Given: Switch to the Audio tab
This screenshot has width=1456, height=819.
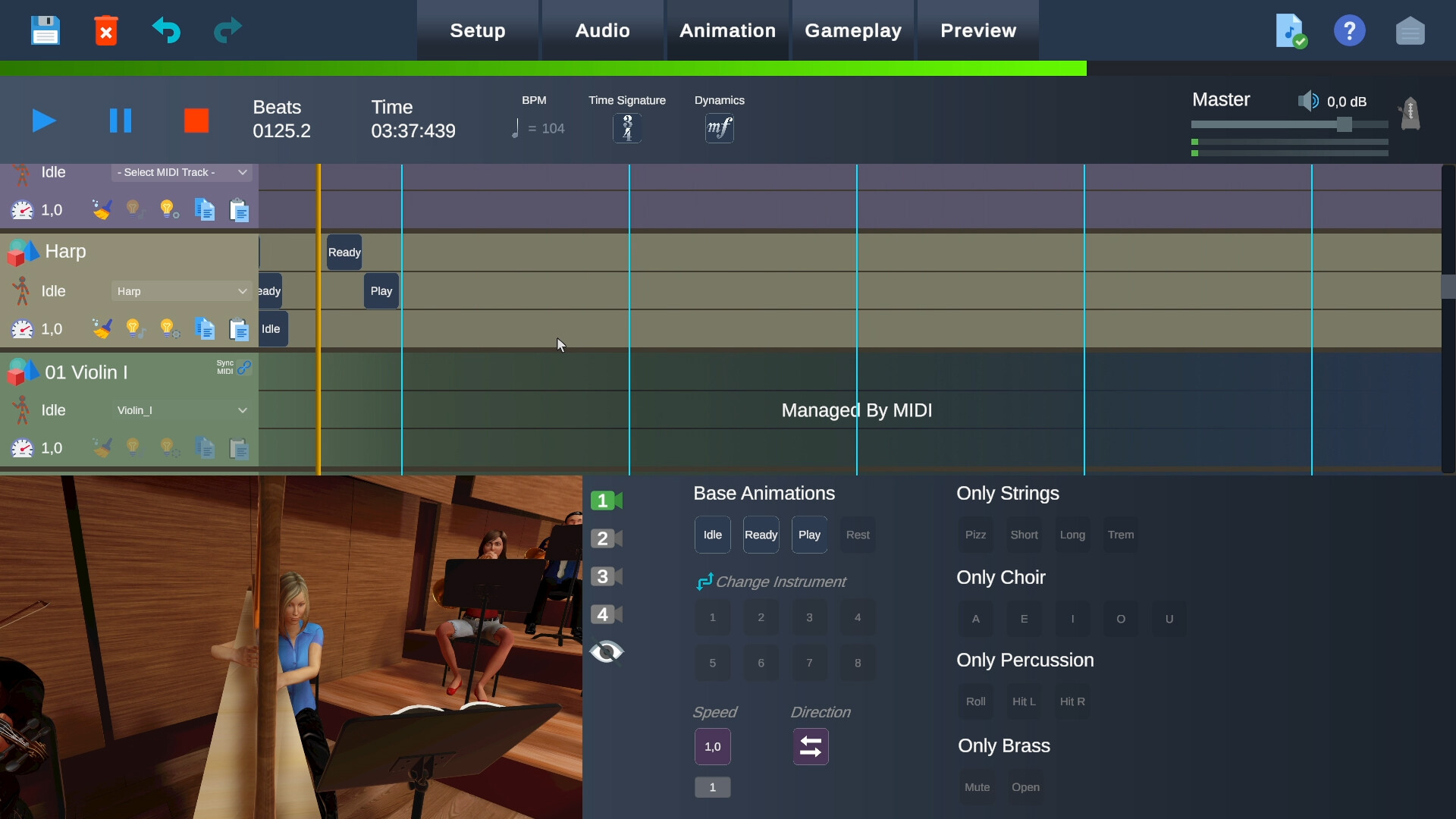Looking at the screenshot, I should click(x=601, y=30).
